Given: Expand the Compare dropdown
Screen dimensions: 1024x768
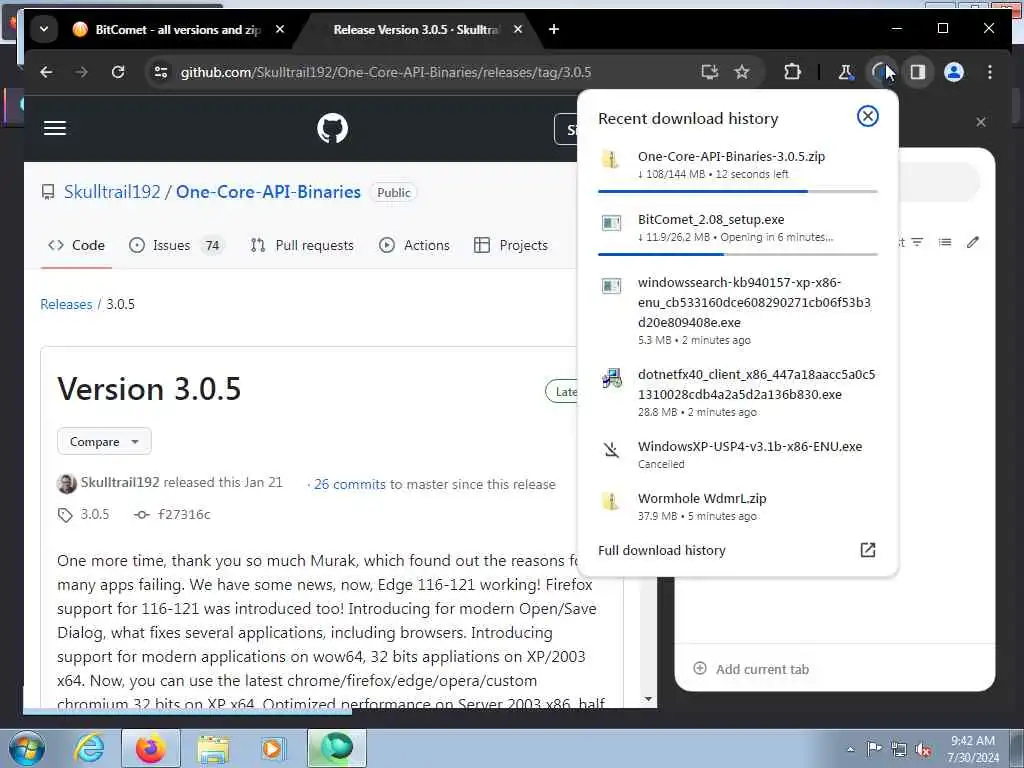Looking at the screenshot, I should pos(104,441).
